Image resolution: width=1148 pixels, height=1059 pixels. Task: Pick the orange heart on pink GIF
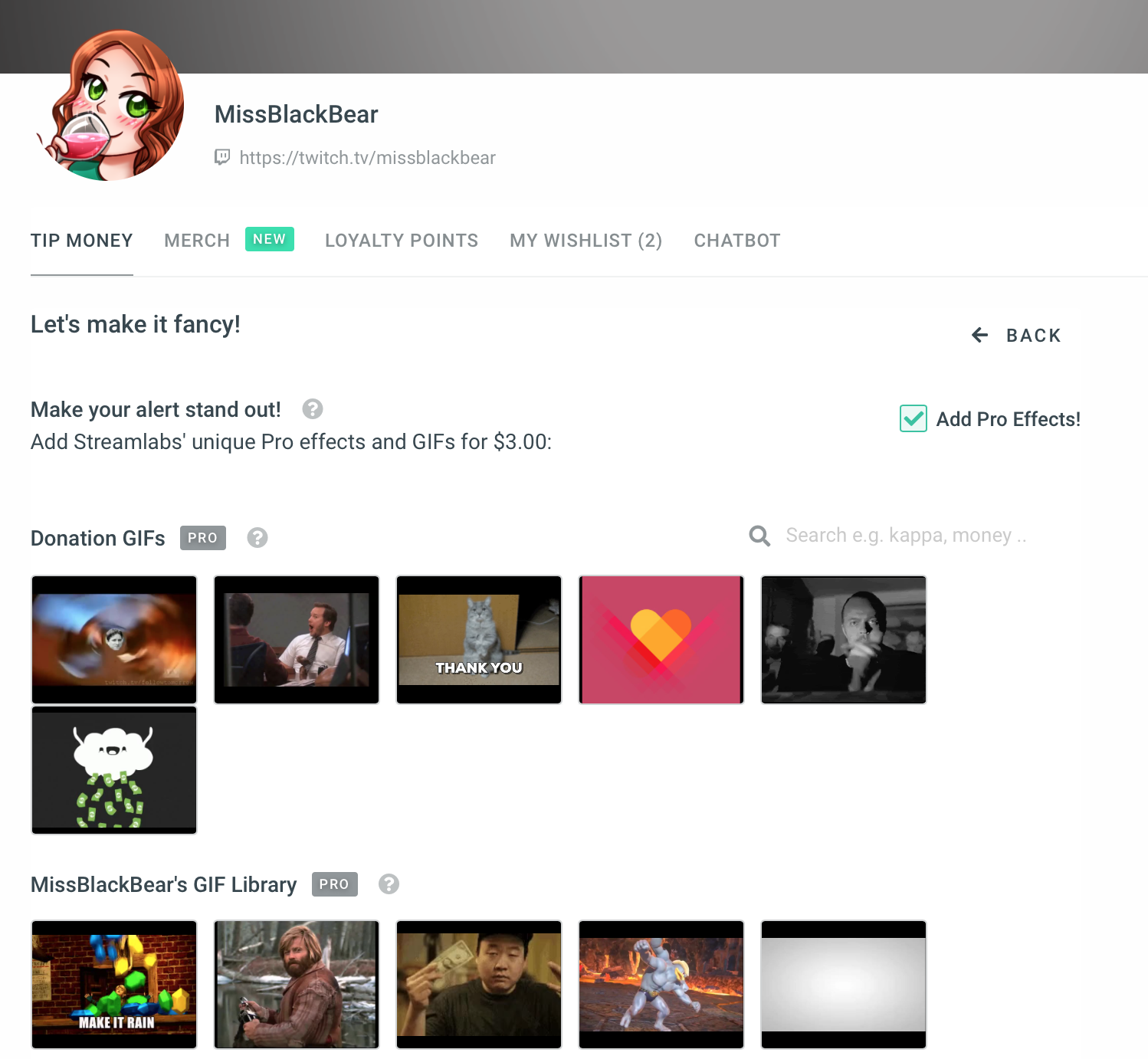tap(661, 640)
